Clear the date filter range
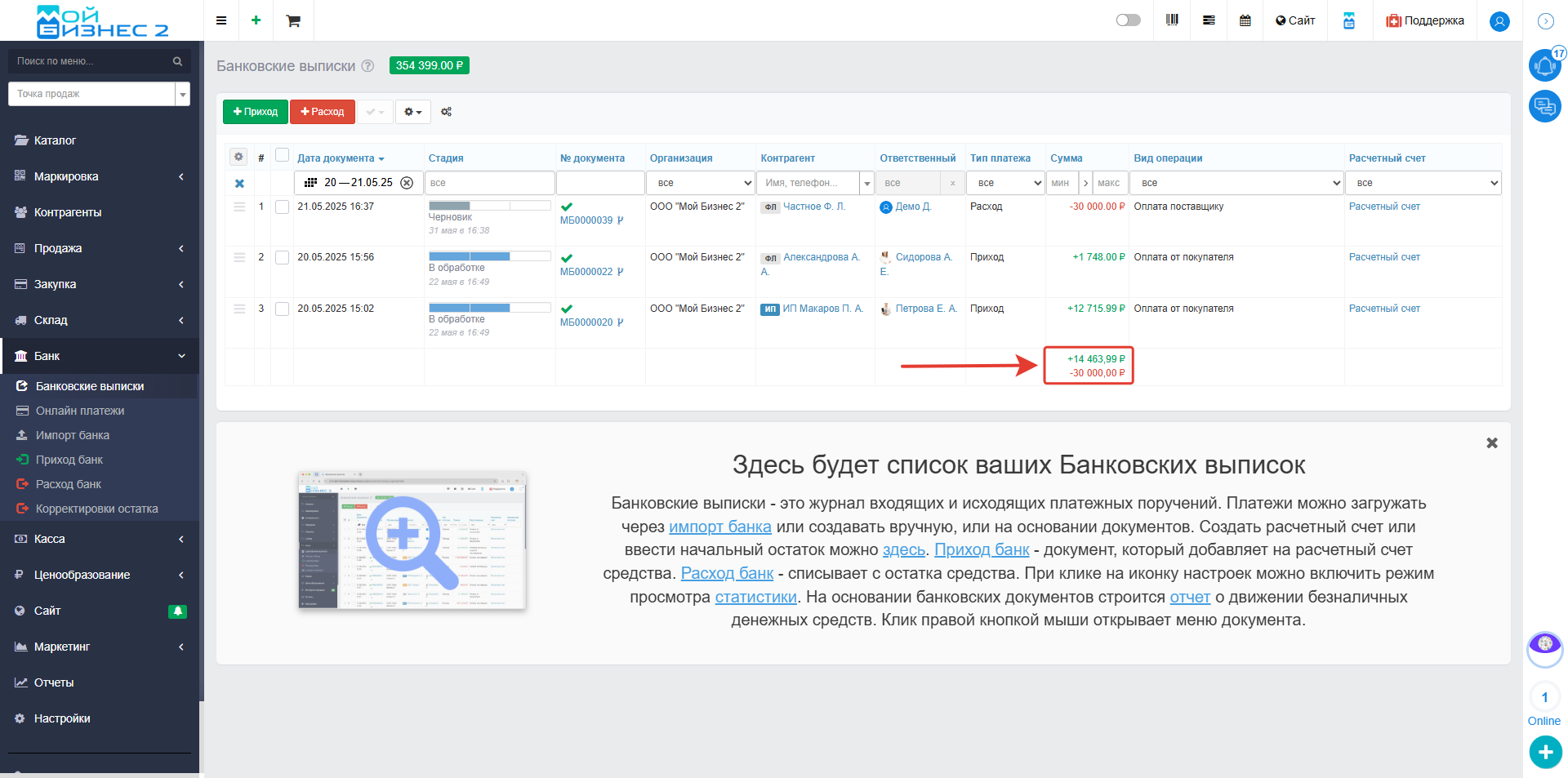This screenshot has height=778, width=1568. coord(407,183)
